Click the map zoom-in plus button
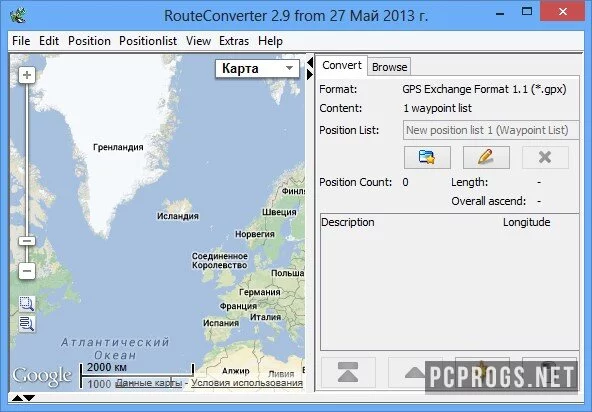The height and width of the screenshot is (412, 592). tap(27, 75)
